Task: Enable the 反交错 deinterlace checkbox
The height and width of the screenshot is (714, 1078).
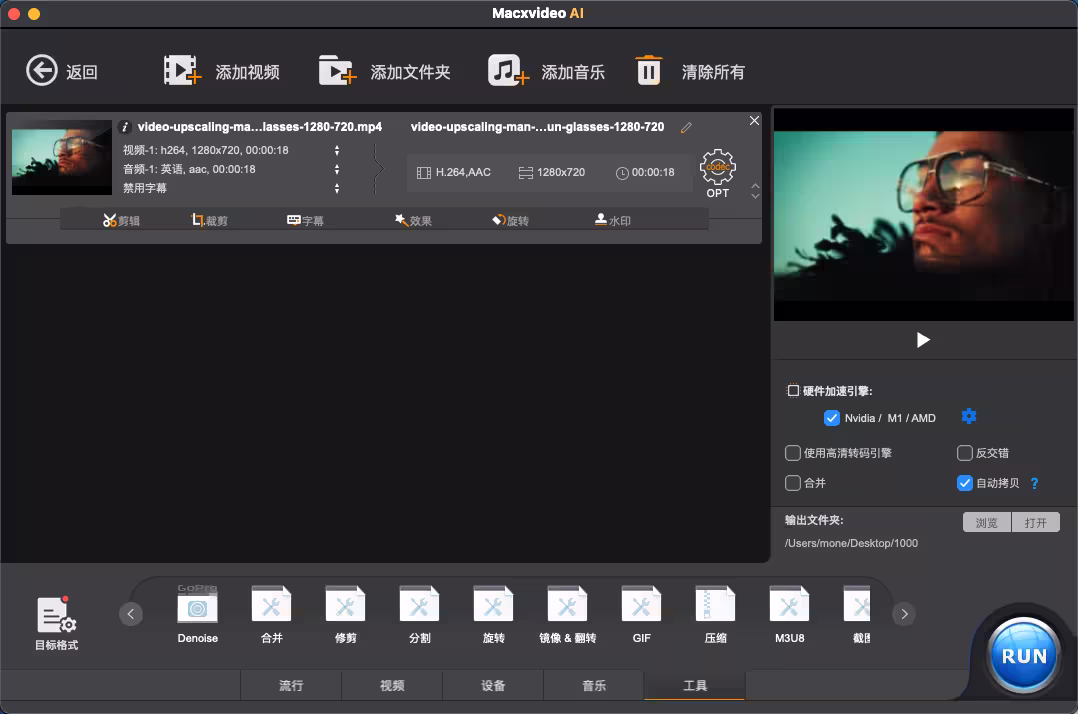Action: click(965, 453)
